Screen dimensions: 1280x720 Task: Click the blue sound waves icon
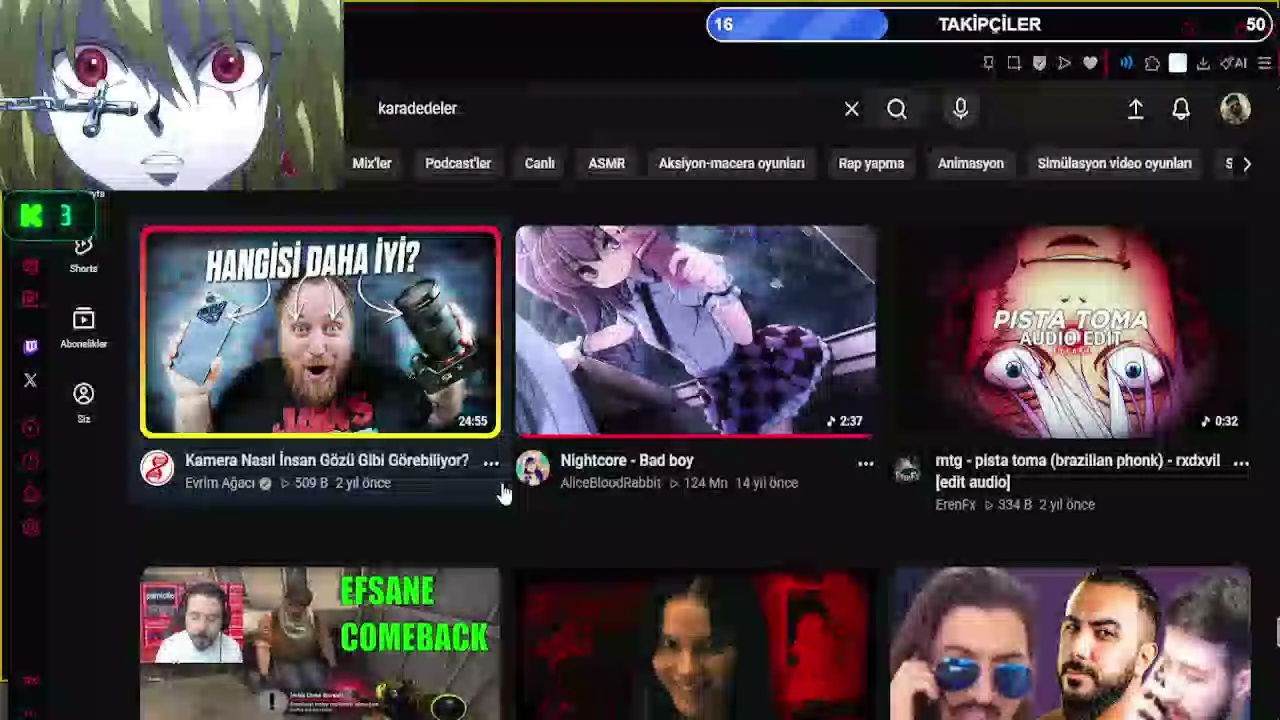(1127, 63)
